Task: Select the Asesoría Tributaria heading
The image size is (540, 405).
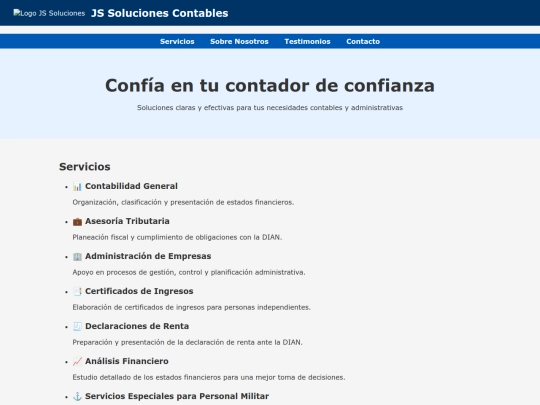Action: tap(127, 221)
